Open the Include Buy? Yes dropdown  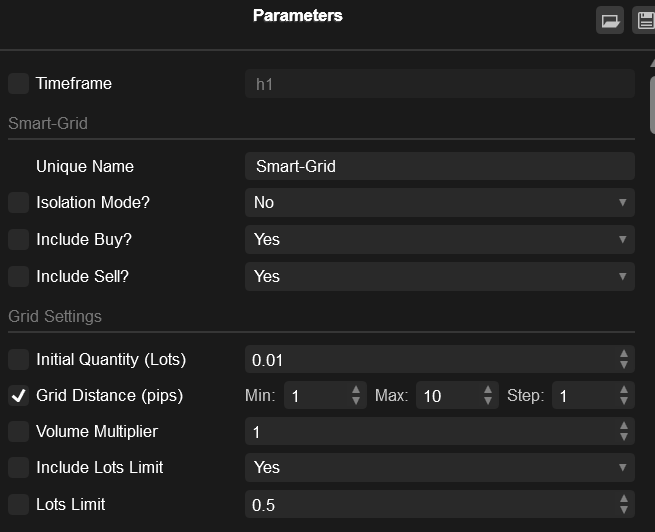(439, 239)
